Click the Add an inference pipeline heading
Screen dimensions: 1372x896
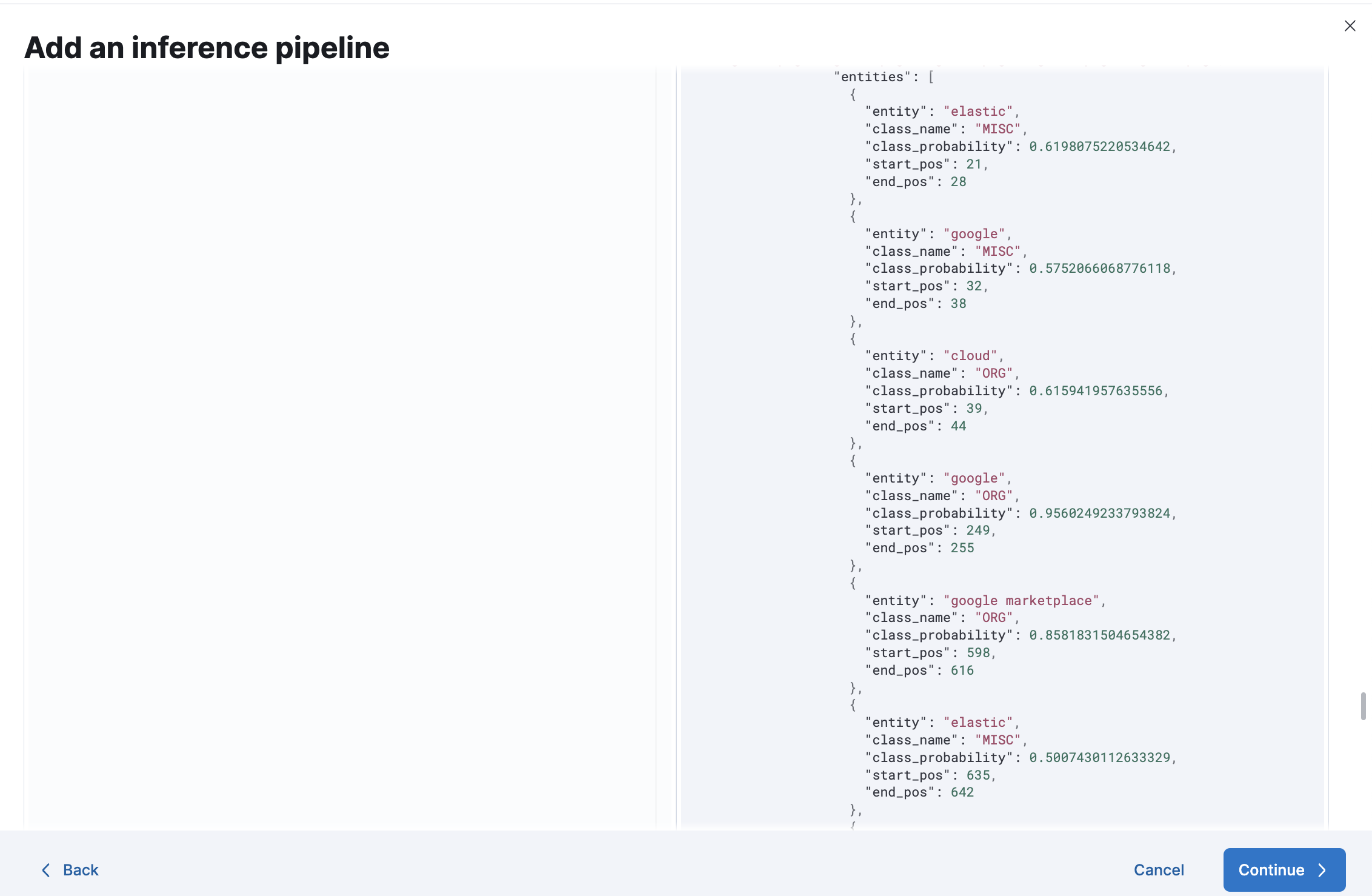tap(207, 48)
